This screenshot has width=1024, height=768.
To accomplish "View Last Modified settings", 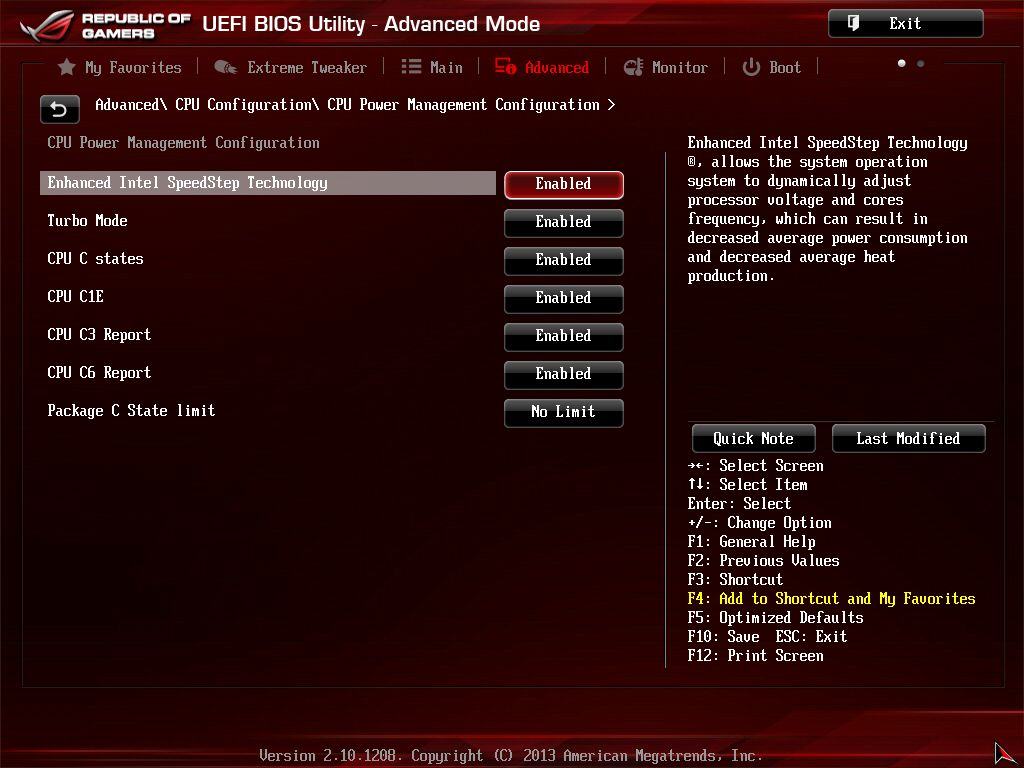I will click(908, 438).
